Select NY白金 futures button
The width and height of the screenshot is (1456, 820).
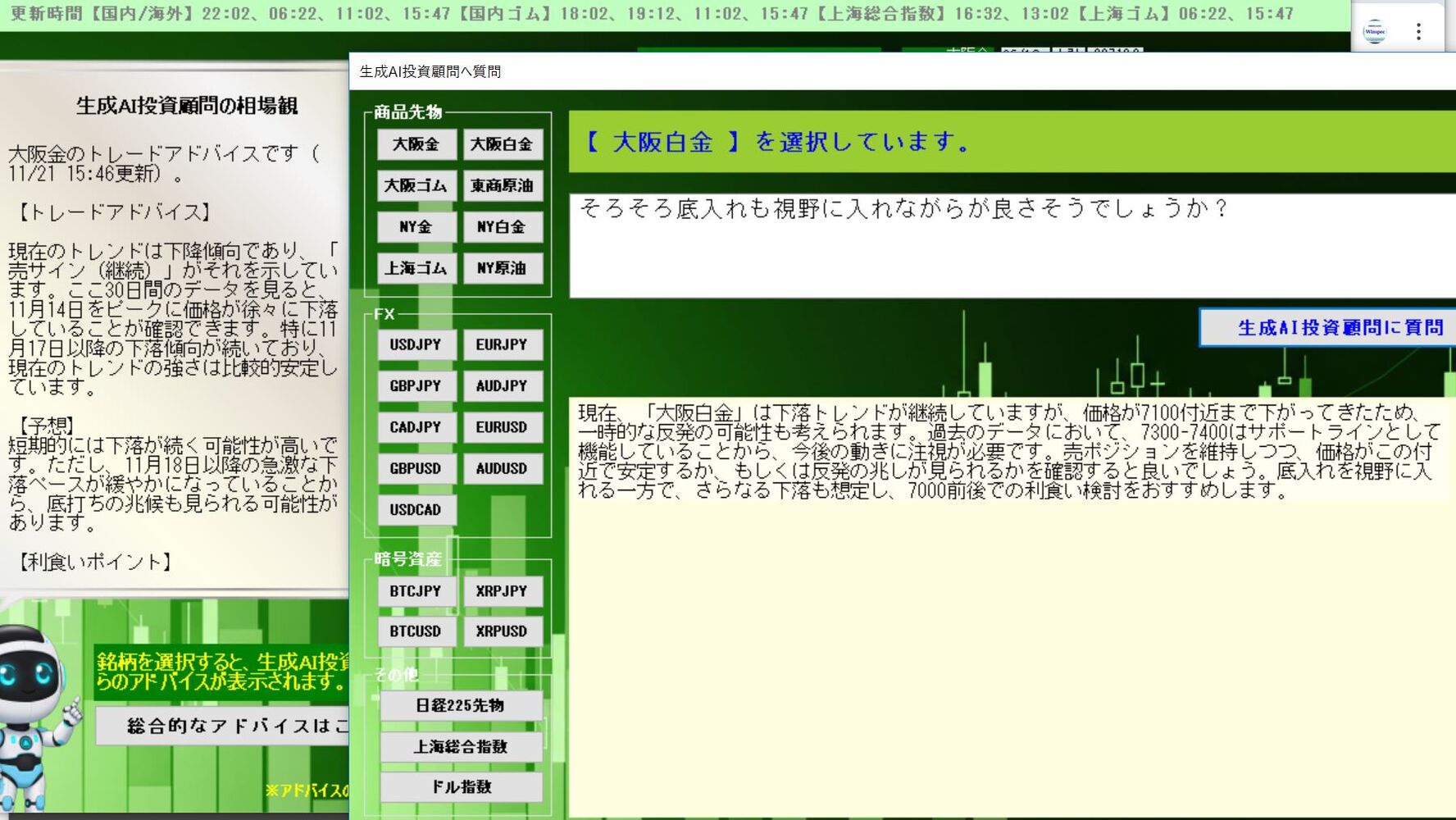[502, 227]
